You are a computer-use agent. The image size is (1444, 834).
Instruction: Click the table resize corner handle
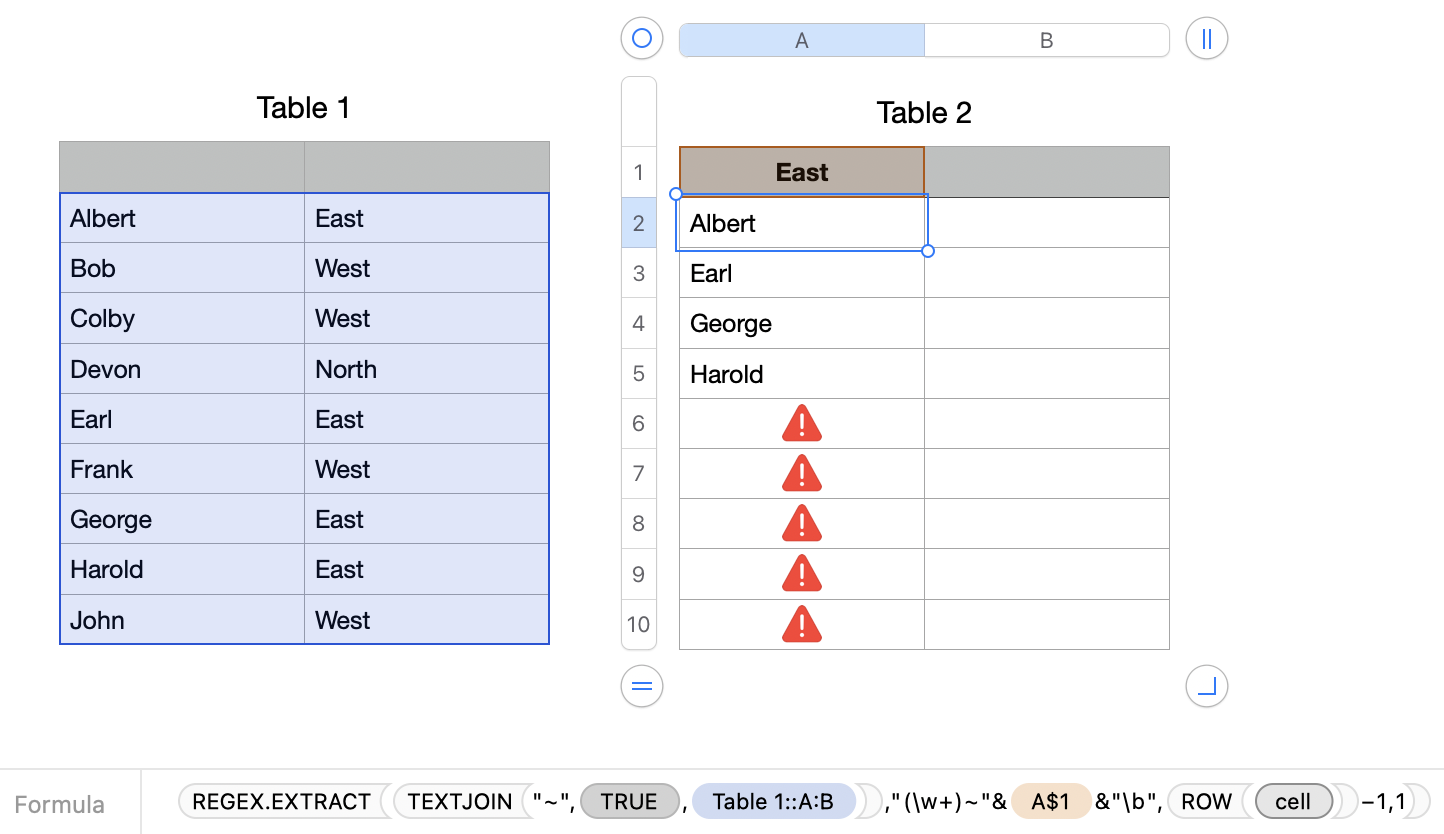[x=1206, y=686]
